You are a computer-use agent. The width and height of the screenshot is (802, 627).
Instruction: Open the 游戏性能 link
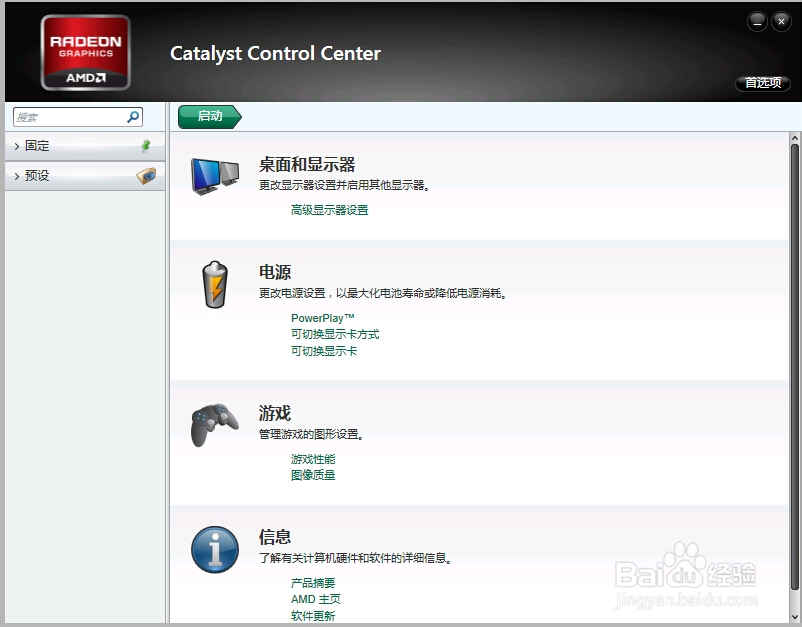tap(313, 459)
